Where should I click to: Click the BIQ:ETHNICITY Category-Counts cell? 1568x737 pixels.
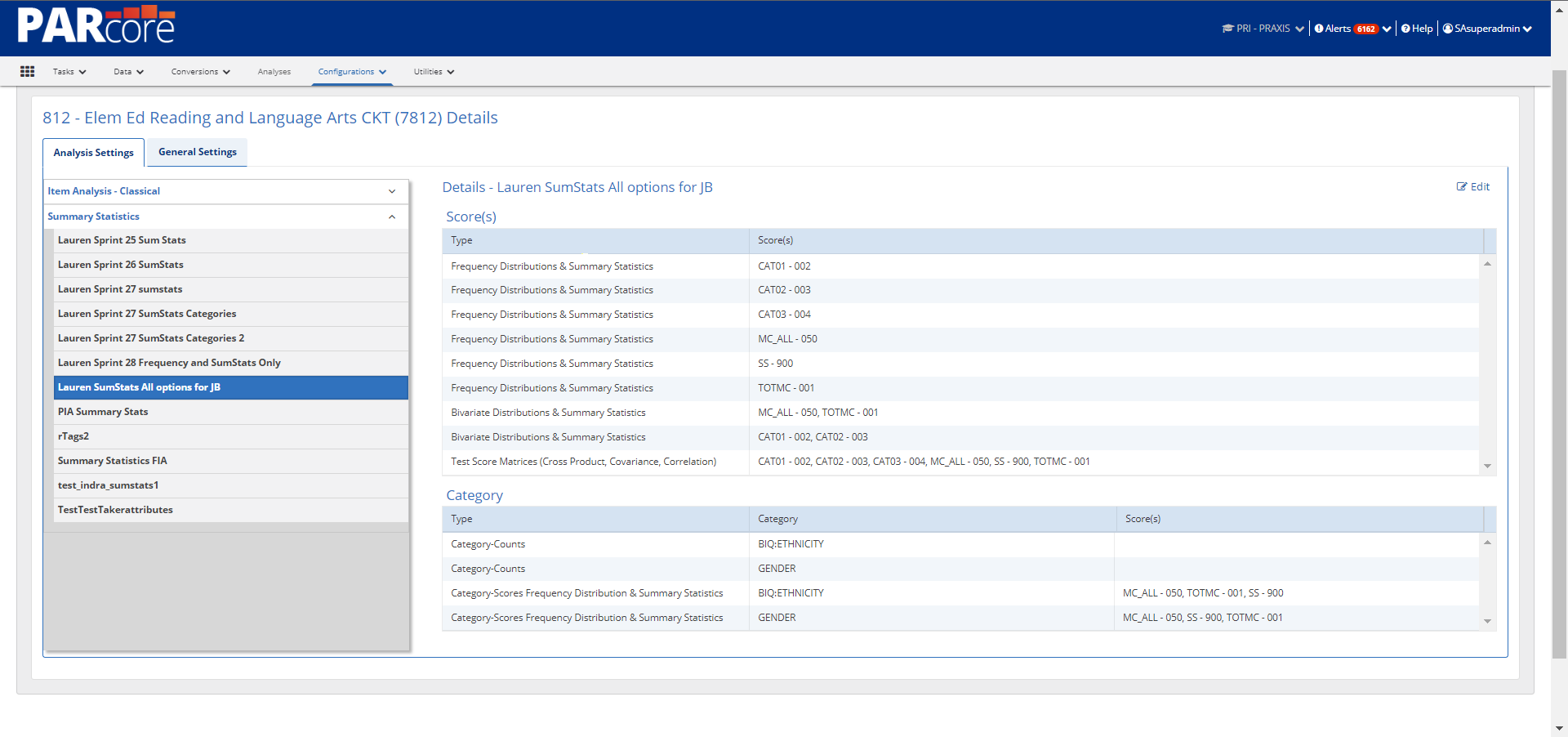coord(932,544)
